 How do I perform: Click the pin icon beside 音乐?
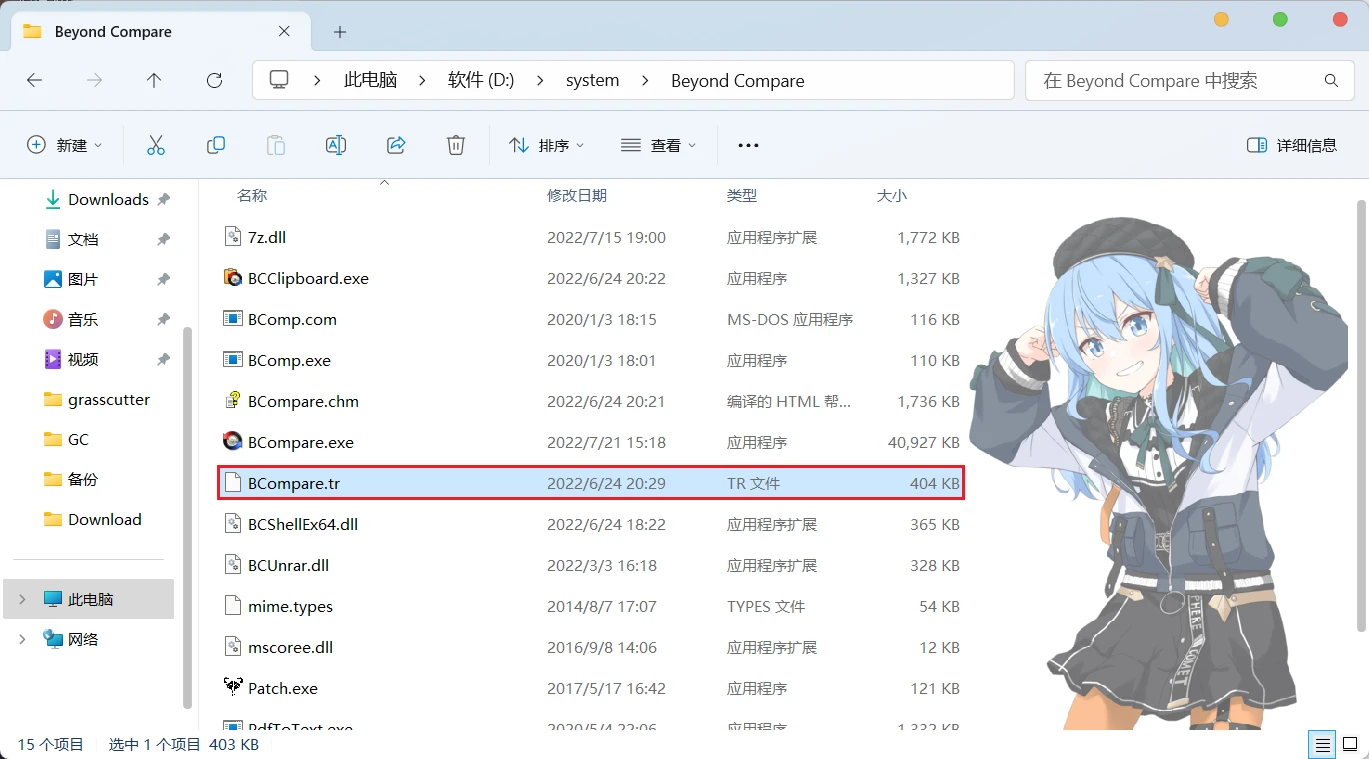pos(163,320)
